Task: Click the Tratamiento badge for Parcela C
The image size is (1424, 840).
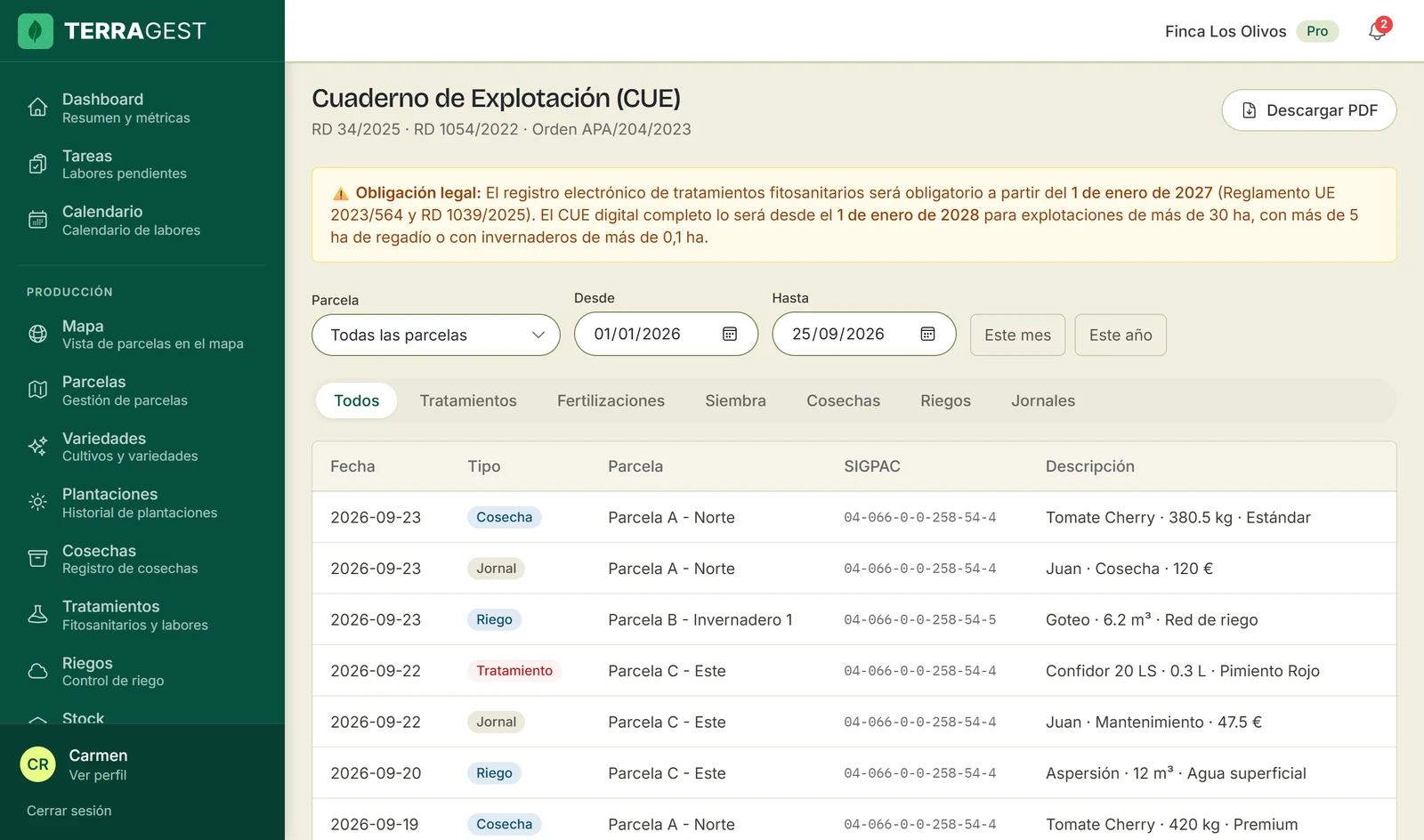Action: coord(514,671)
